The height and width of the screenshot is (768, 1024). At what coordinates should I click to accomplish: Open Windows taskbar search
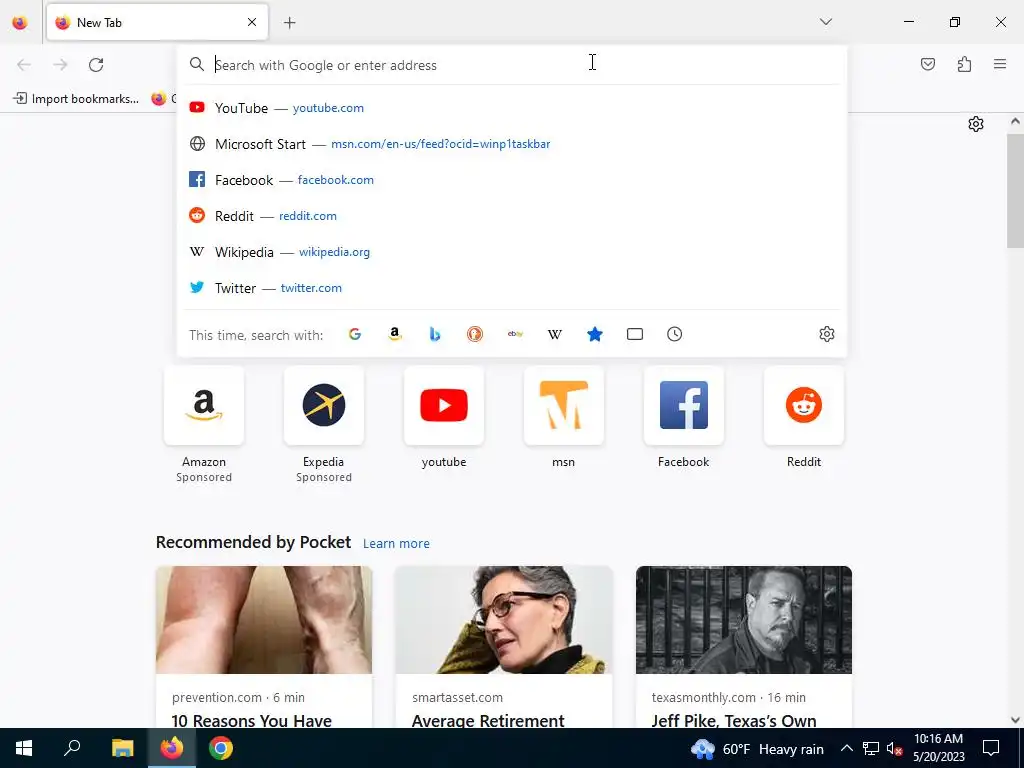coord(72,748)
